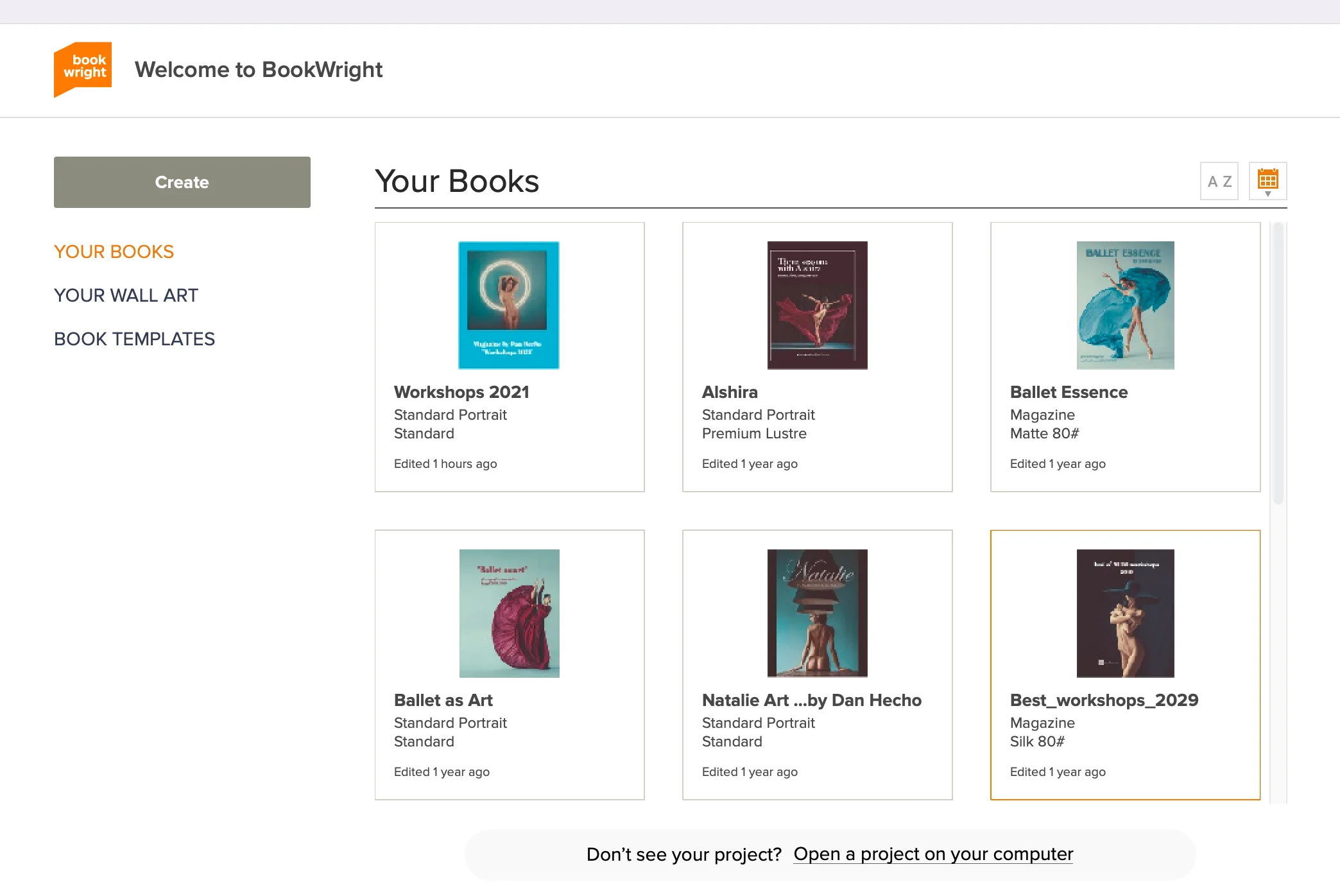Click the Workshops 2021 cover thumbnail
The height and width of the screenshot is (896, 1340).
click(509, 306)
